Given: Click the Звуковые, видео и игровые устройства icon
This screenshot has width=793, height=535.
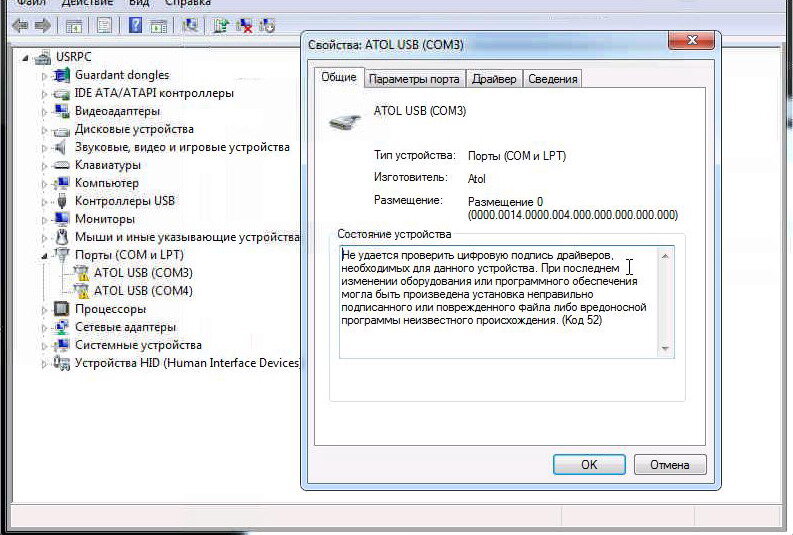Looking at the screenshot, I should pyautogui.click(x=61, y=147).
